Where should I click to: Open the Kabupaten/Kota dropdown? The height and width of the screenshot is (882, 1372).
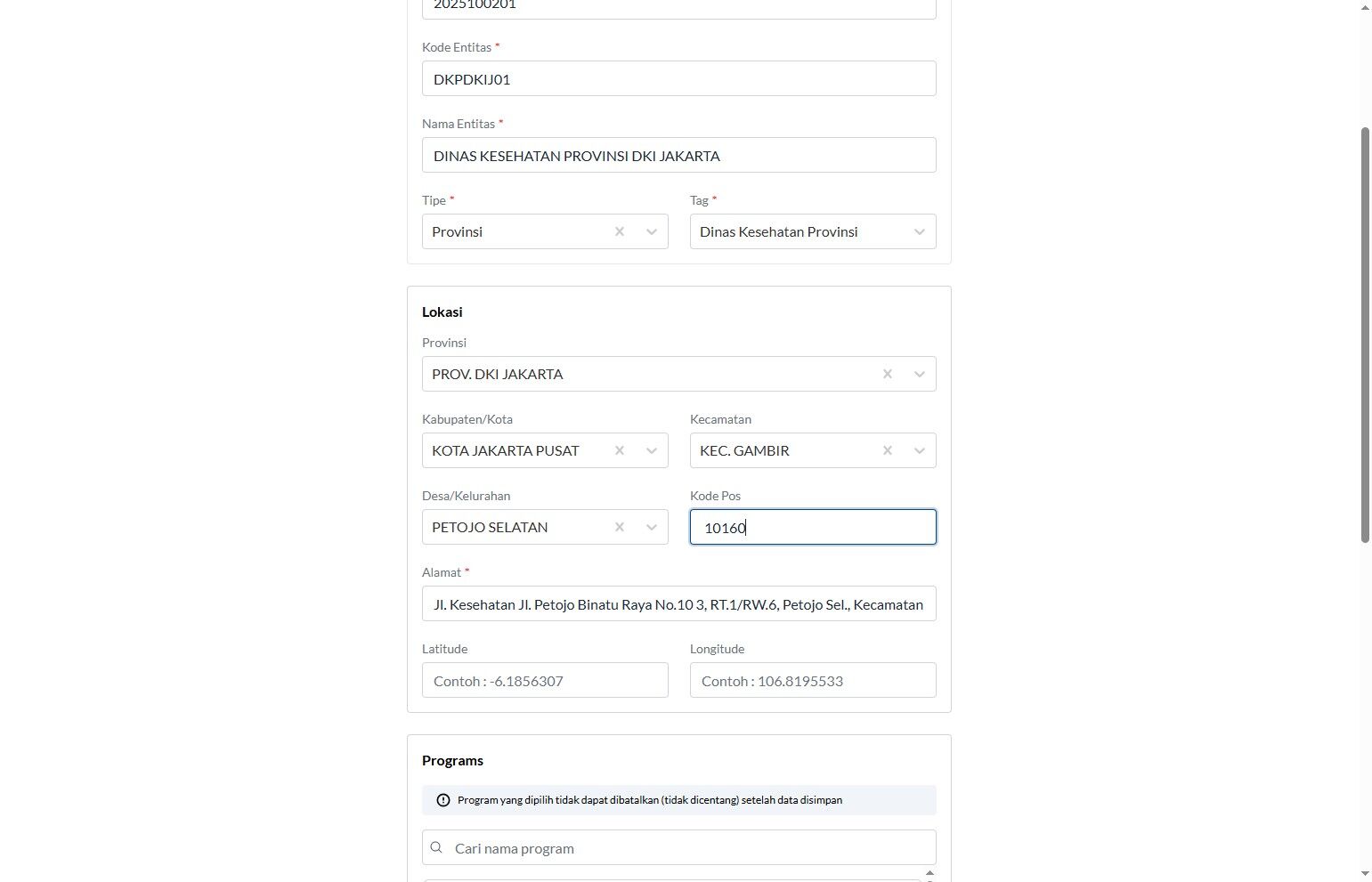652,450
